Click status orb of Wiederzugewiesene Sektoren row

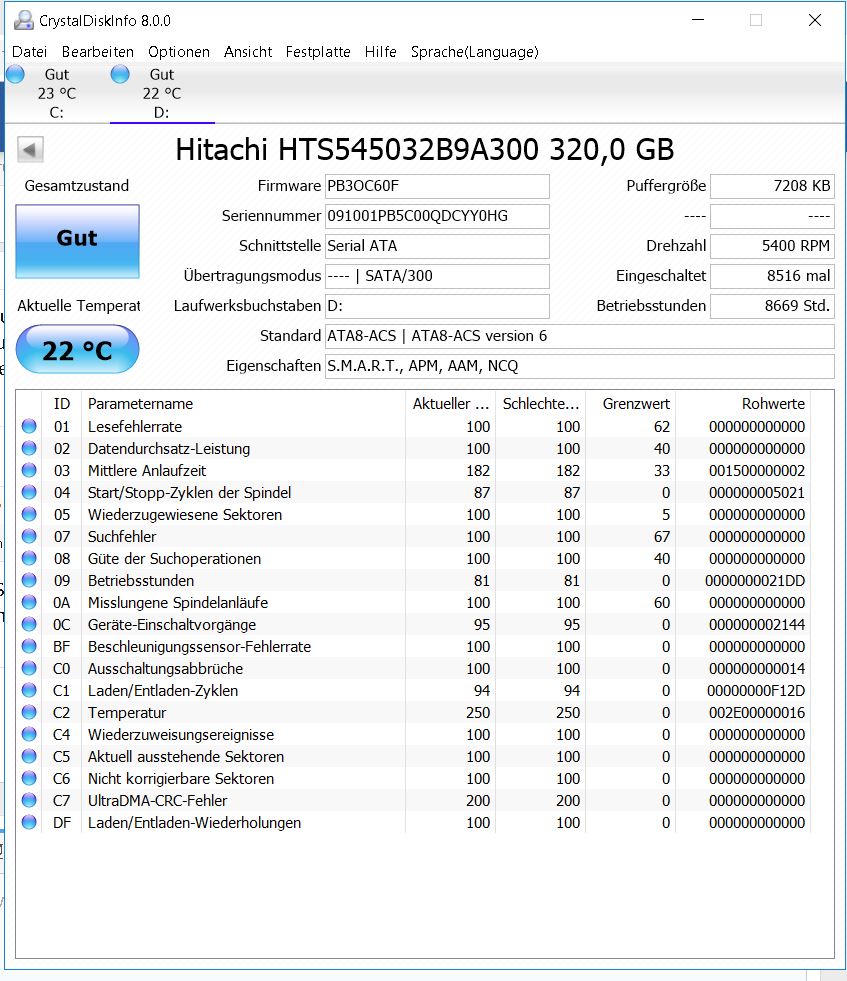29,514
